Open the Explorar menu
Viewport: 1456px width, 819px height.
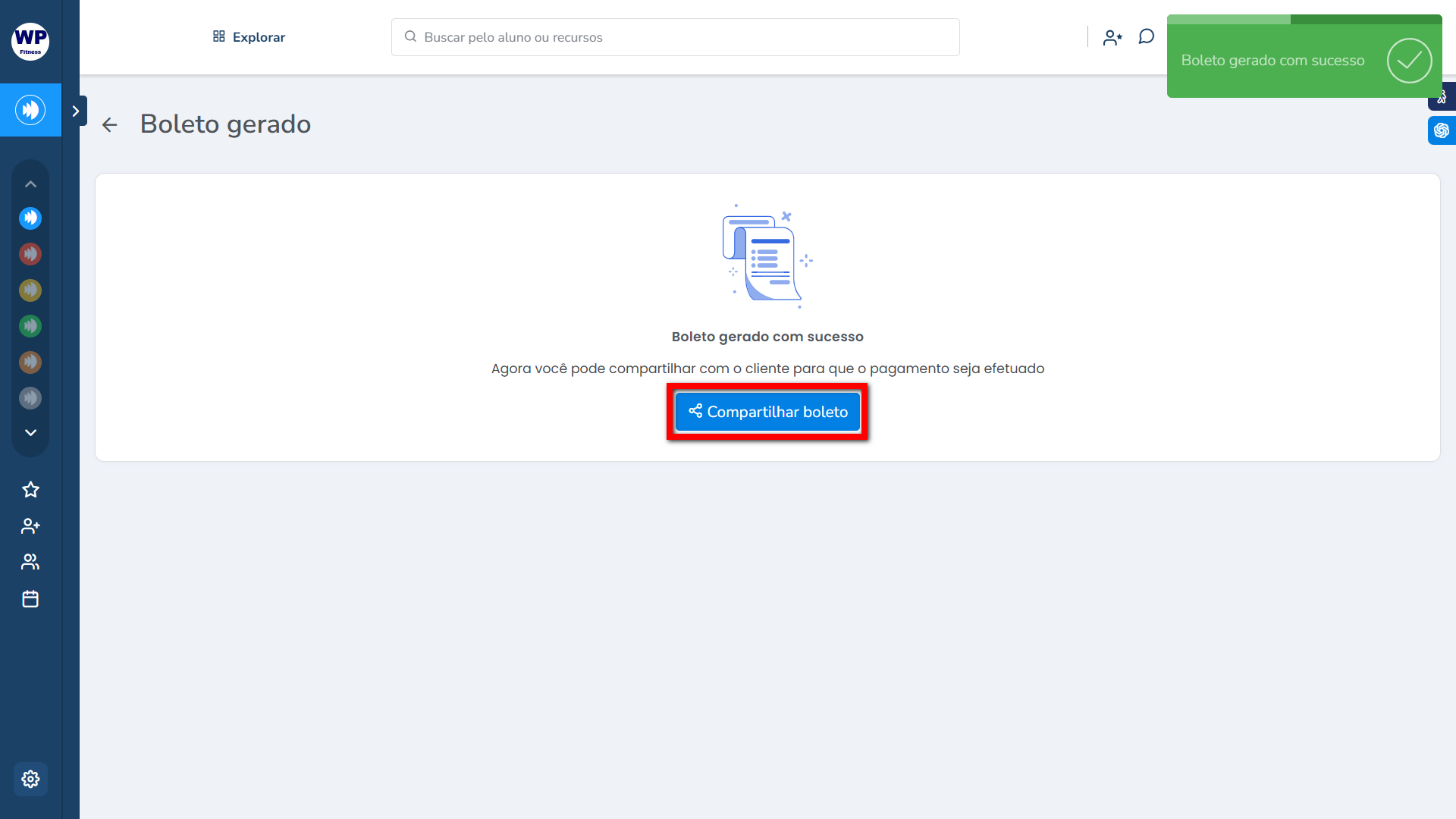(x=249, y=37)
